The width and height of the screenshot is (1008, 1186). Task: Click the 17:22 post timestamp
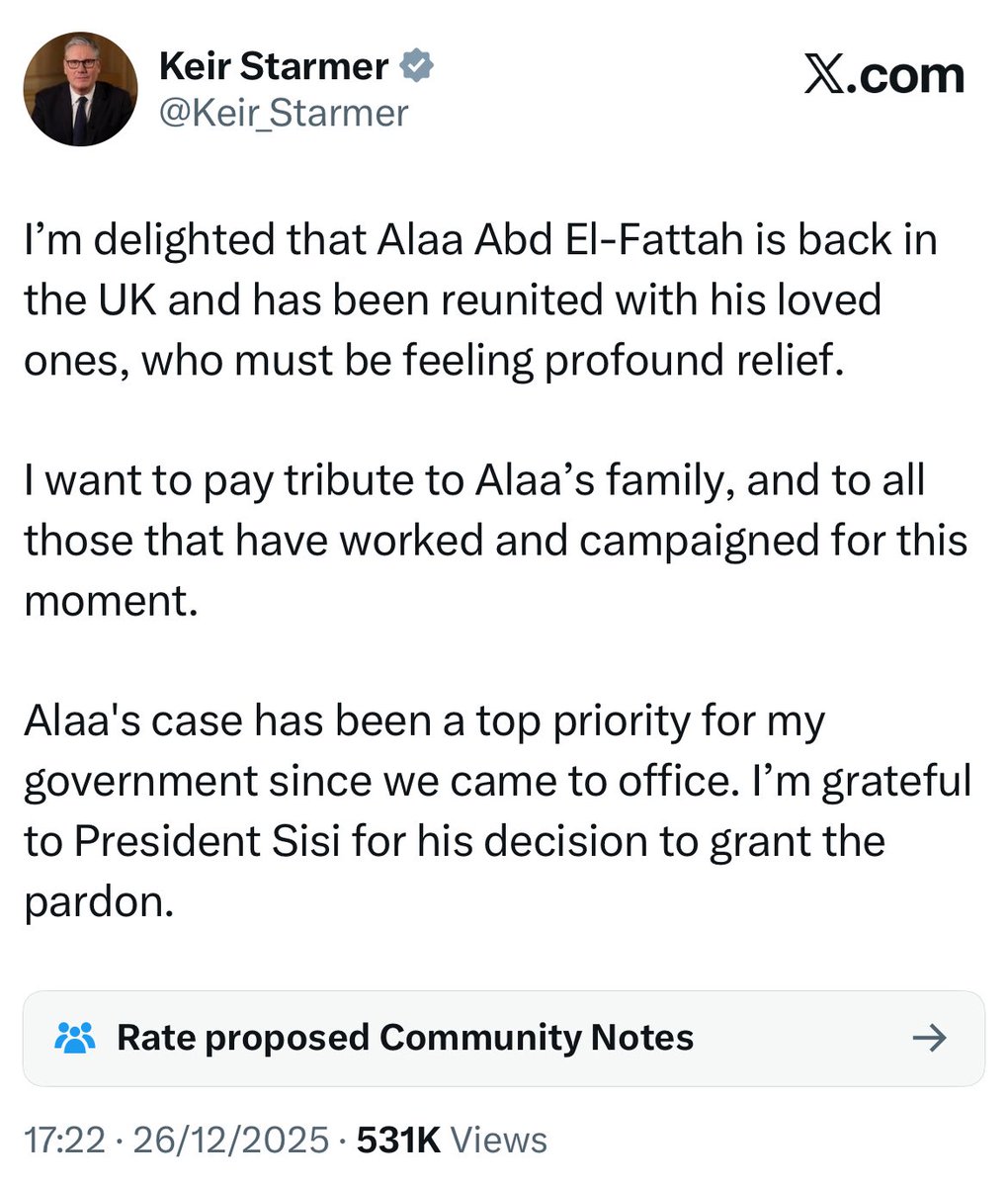(x=63, y=1140)
